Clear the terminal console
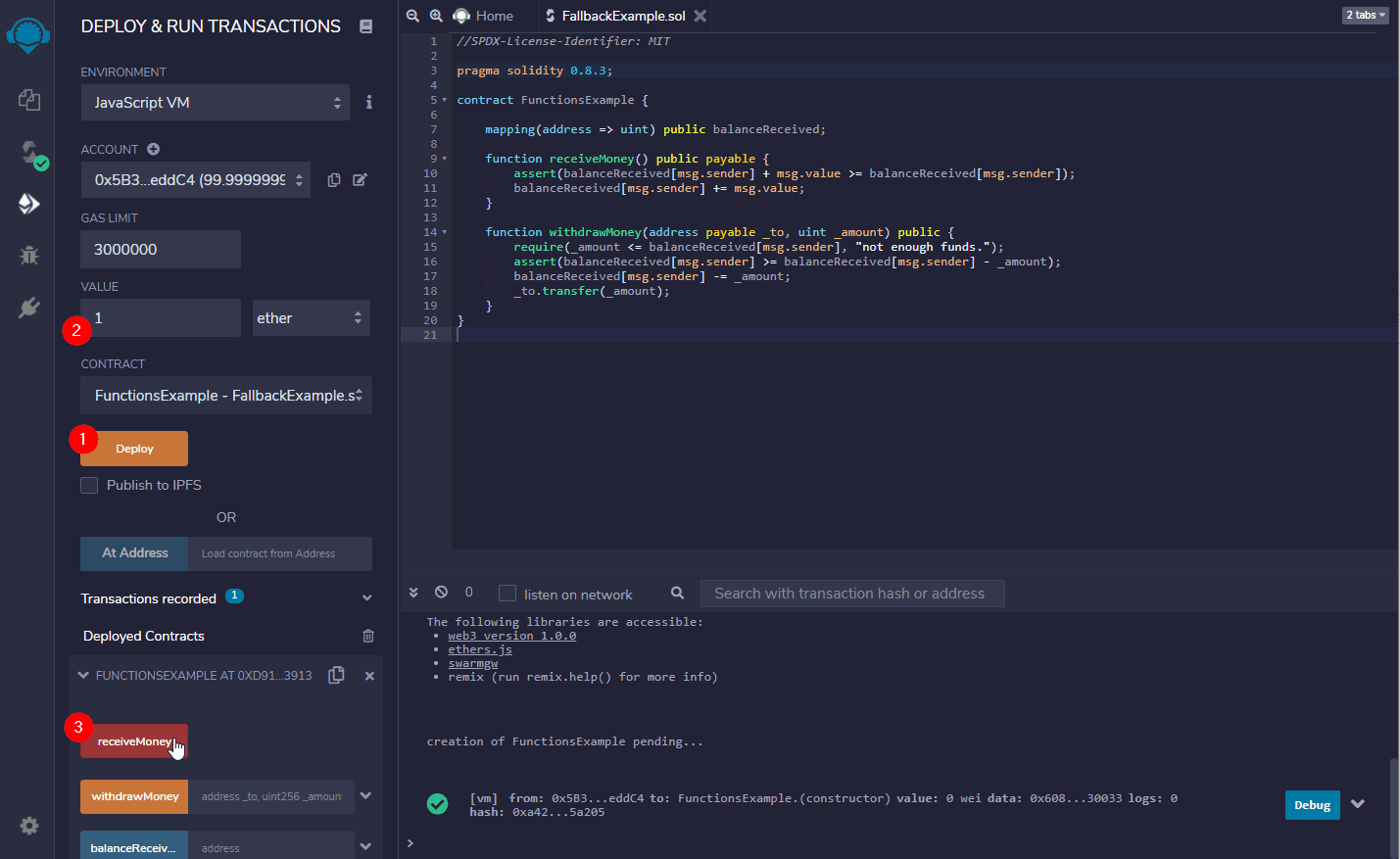 [x=441, y=593]
